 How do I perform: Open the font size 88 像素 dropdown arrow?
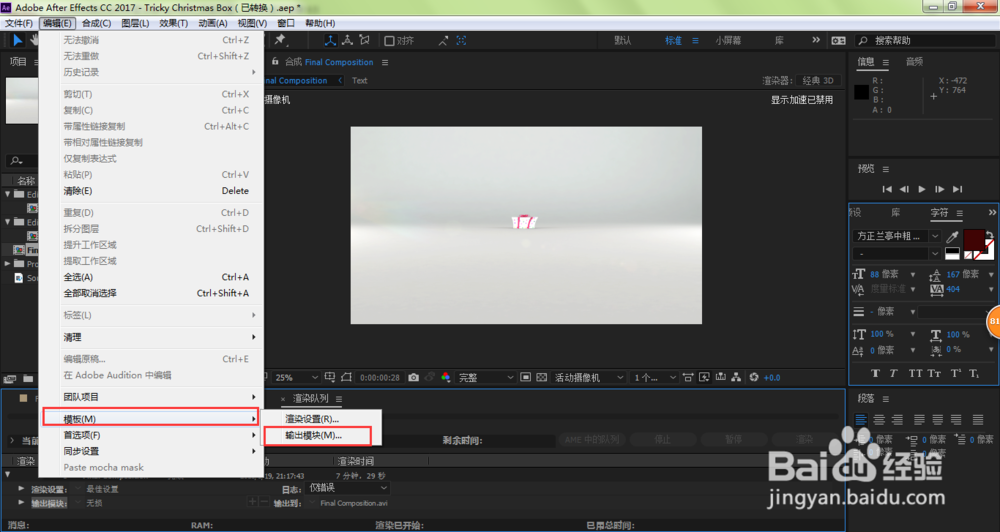(913, 274)
